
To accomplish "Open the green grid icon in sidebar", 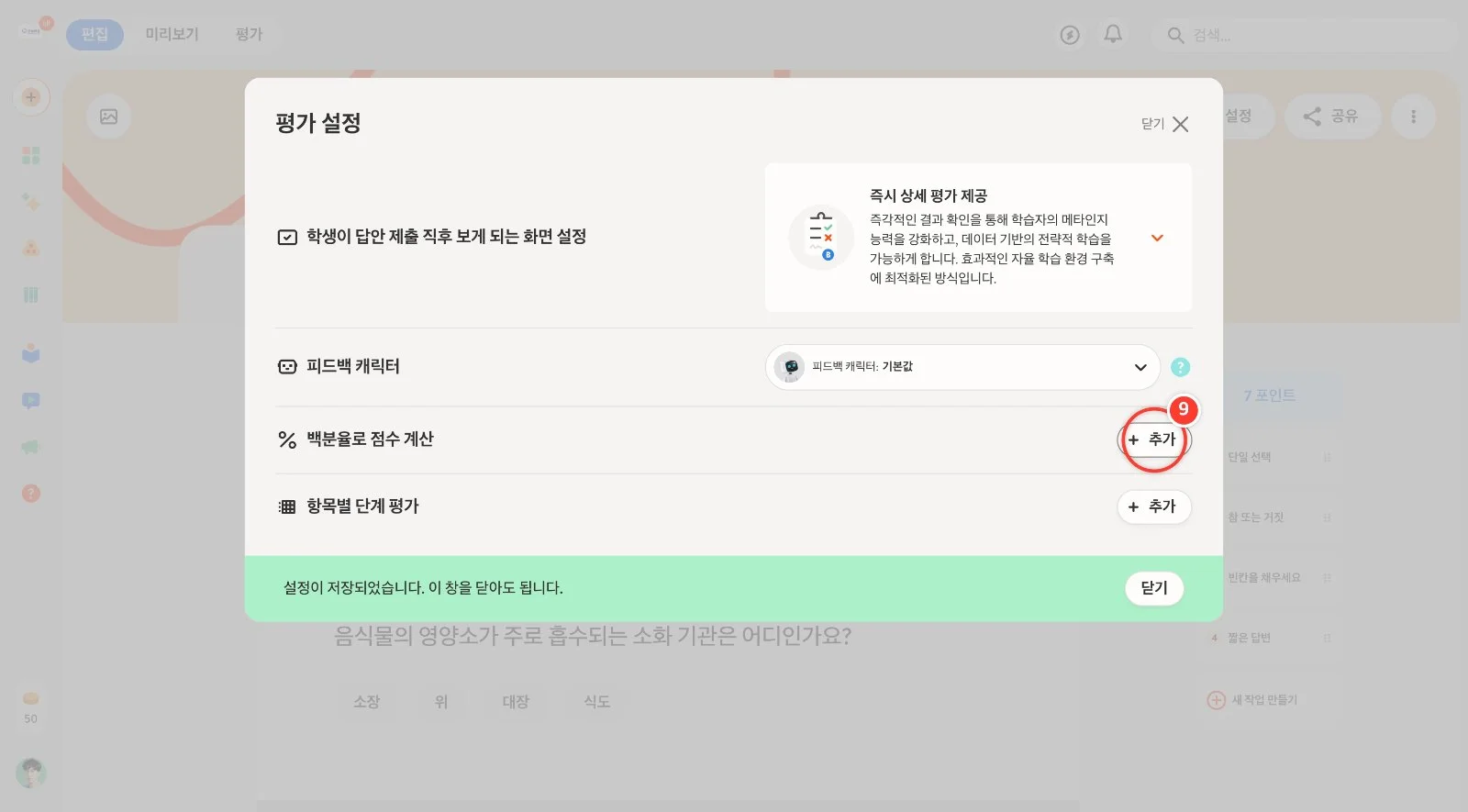I will [x=31, y=155].
